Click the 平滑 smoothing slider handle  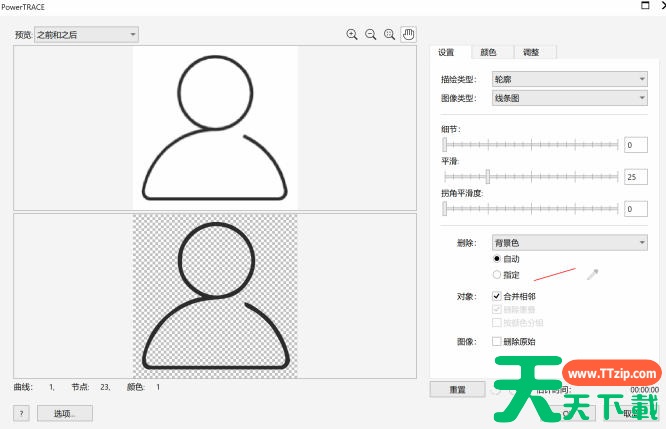click(487, 177)
